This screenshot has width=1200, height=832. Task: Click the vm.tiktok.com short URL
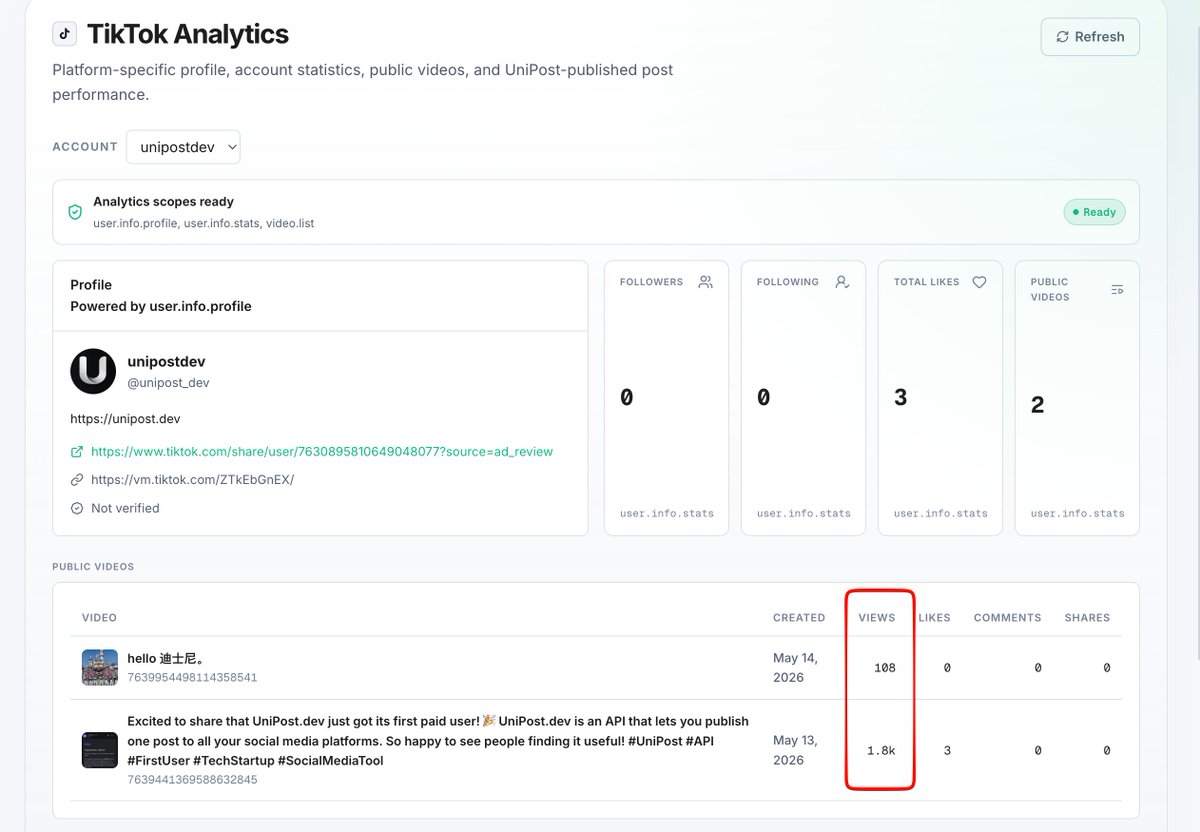pos(193,480)
